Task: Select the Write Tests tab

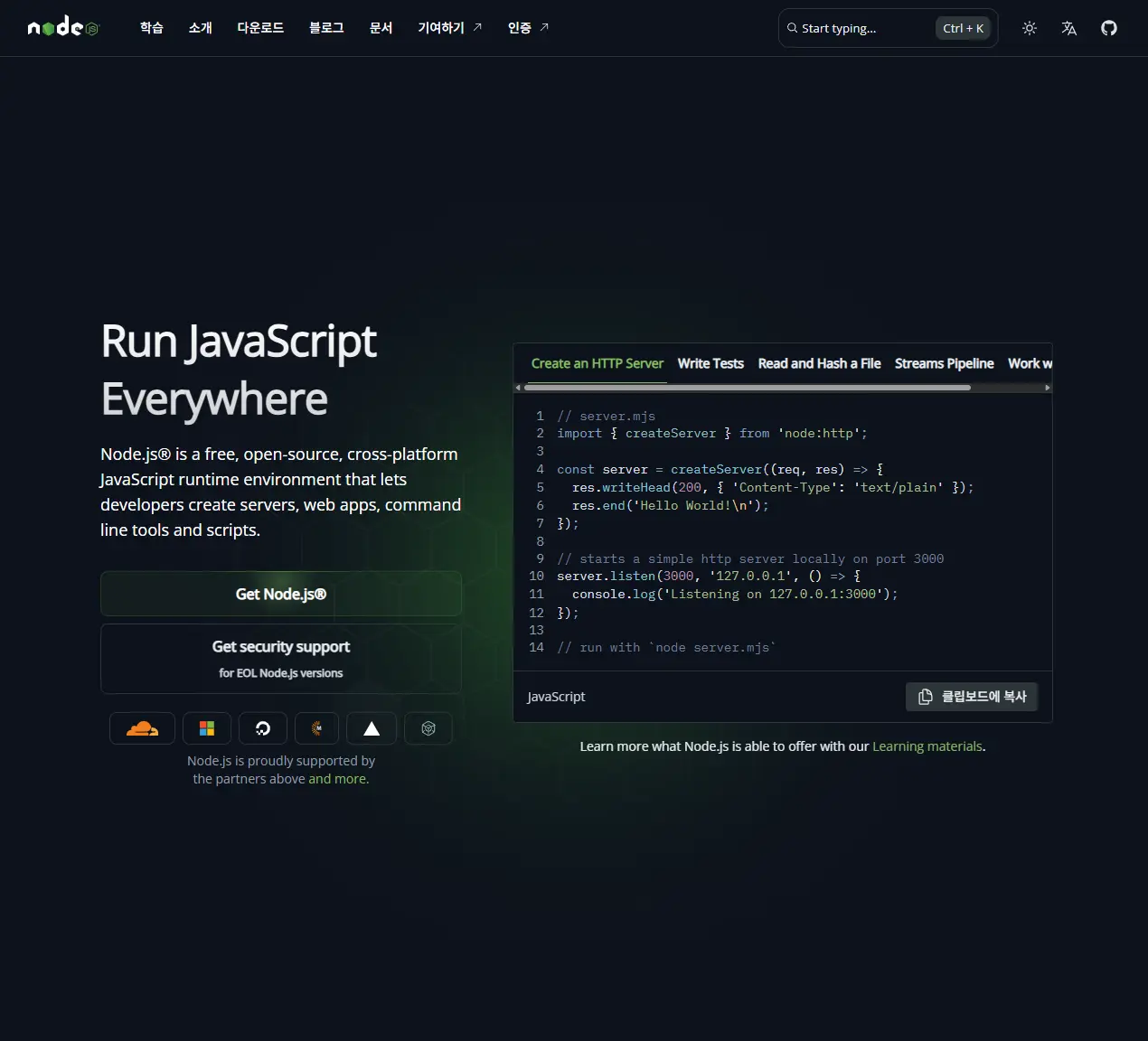Action: pos(710,363)
